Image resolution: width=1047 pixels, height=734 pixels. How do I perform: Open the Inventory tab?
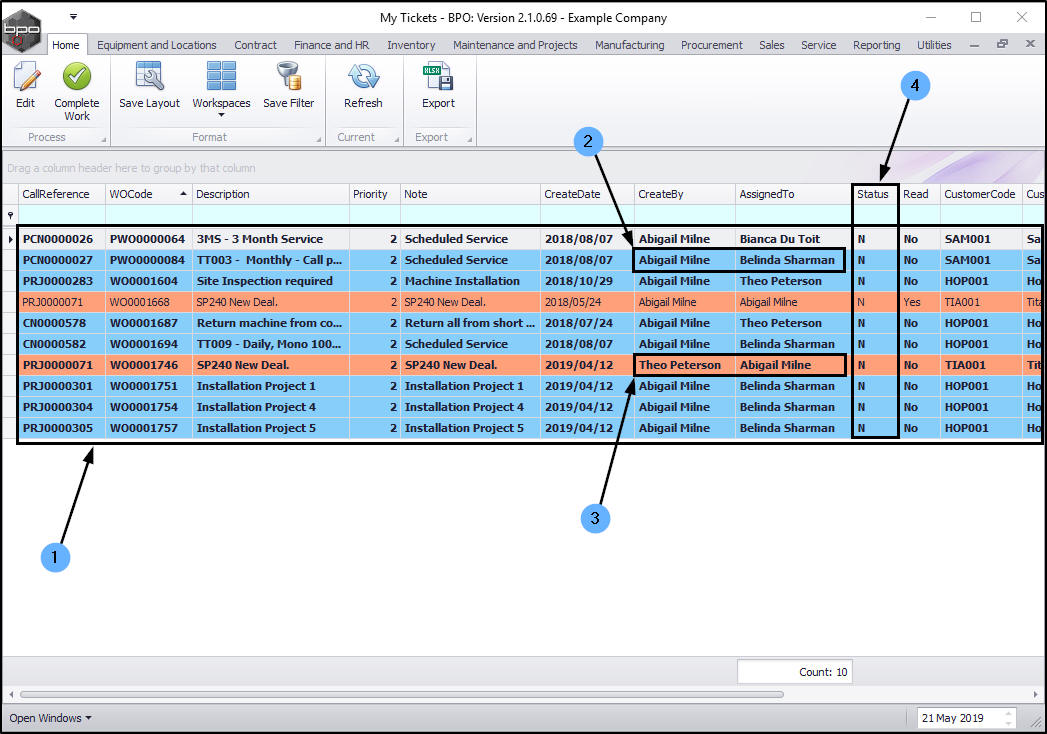pos(411,45)
